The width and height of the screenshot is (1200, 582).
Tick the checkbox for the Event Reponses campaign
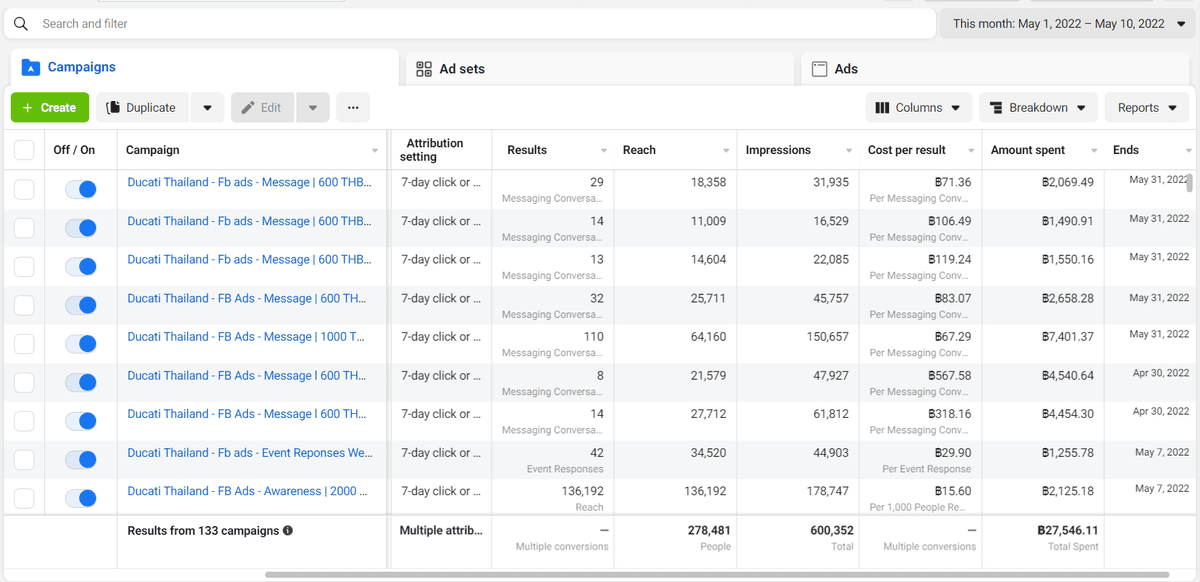[24, 460]
